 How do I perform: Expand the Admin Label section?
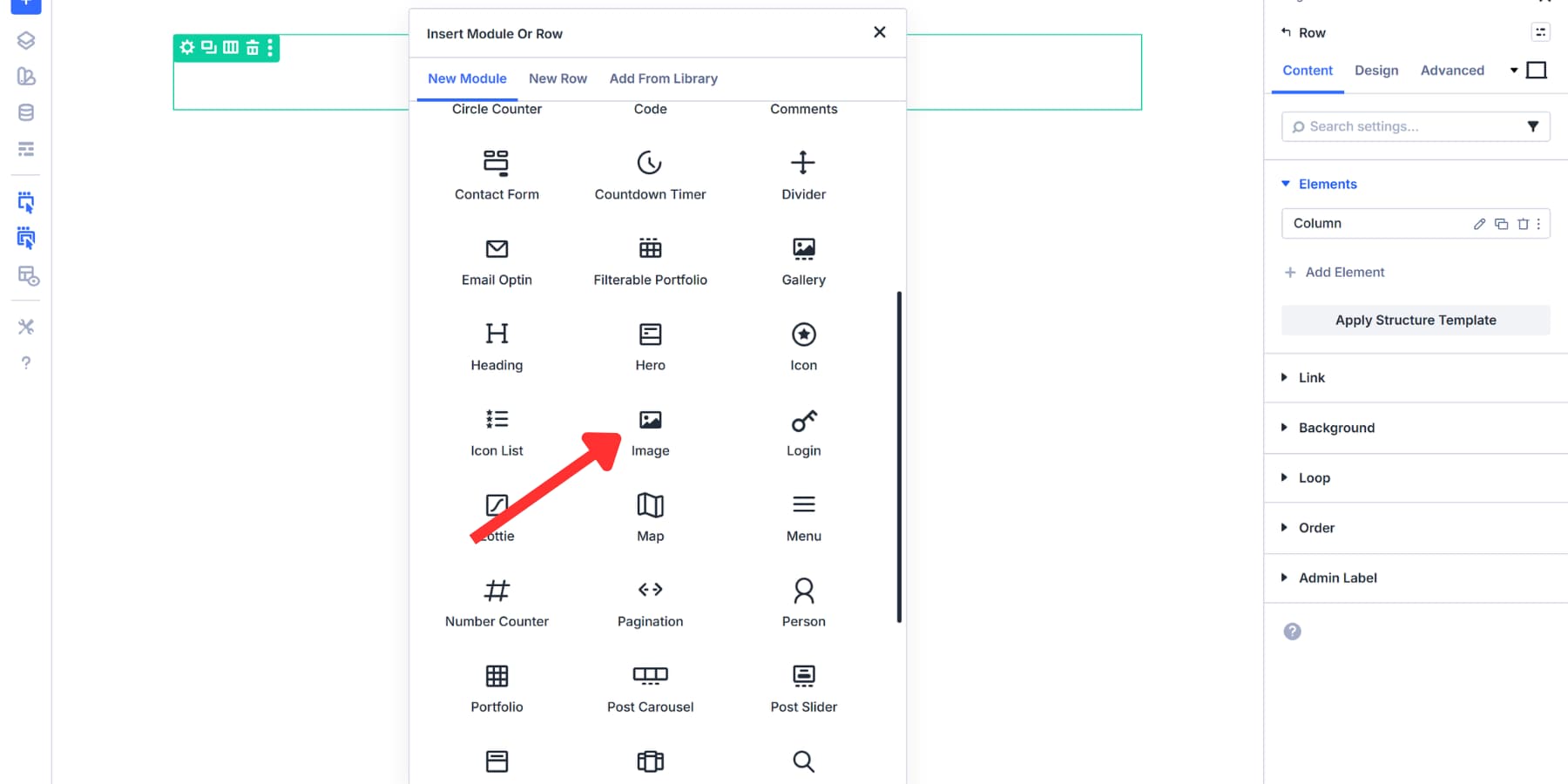tap(1338, 578)
